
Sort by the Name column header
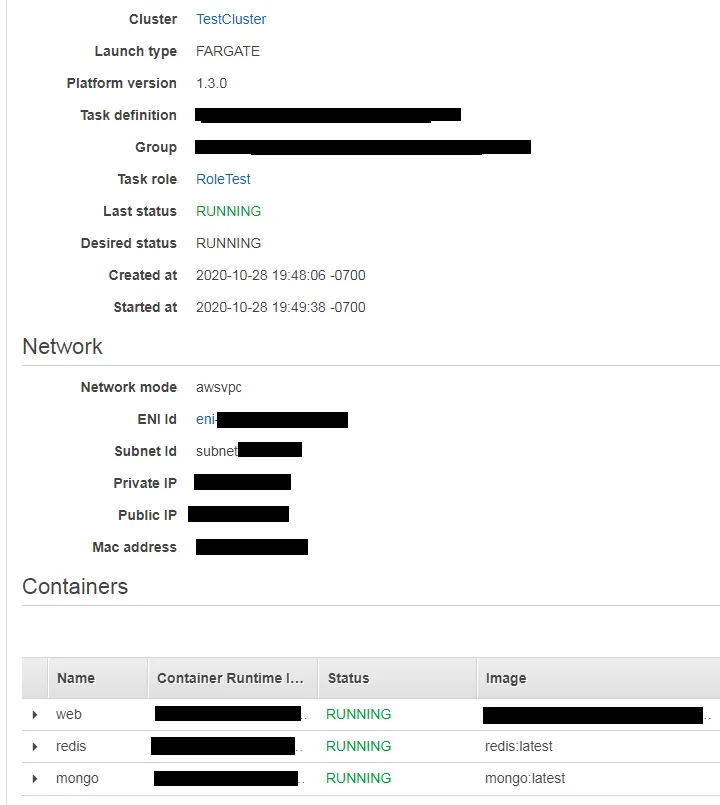76,678
